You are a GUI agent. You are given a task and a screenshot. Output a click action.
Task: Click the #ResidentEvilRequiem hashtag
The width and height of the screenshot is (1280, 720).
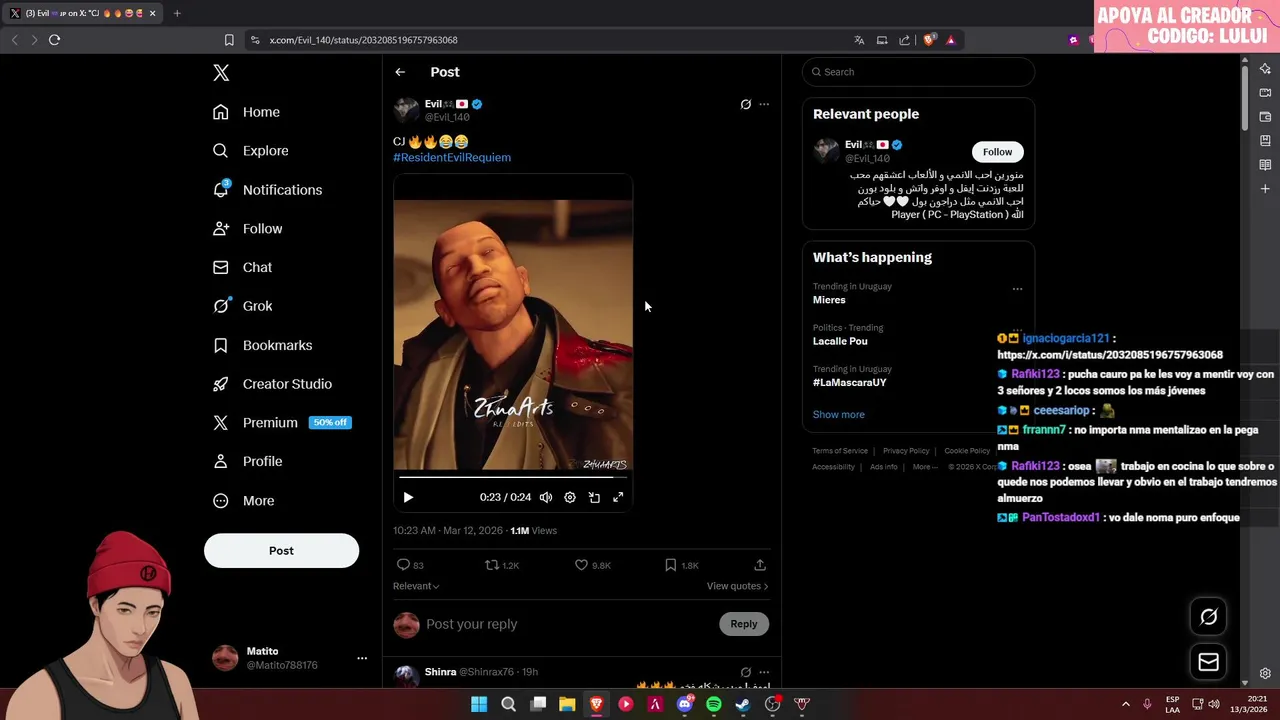pyautogui.click(x=452, y=157)
